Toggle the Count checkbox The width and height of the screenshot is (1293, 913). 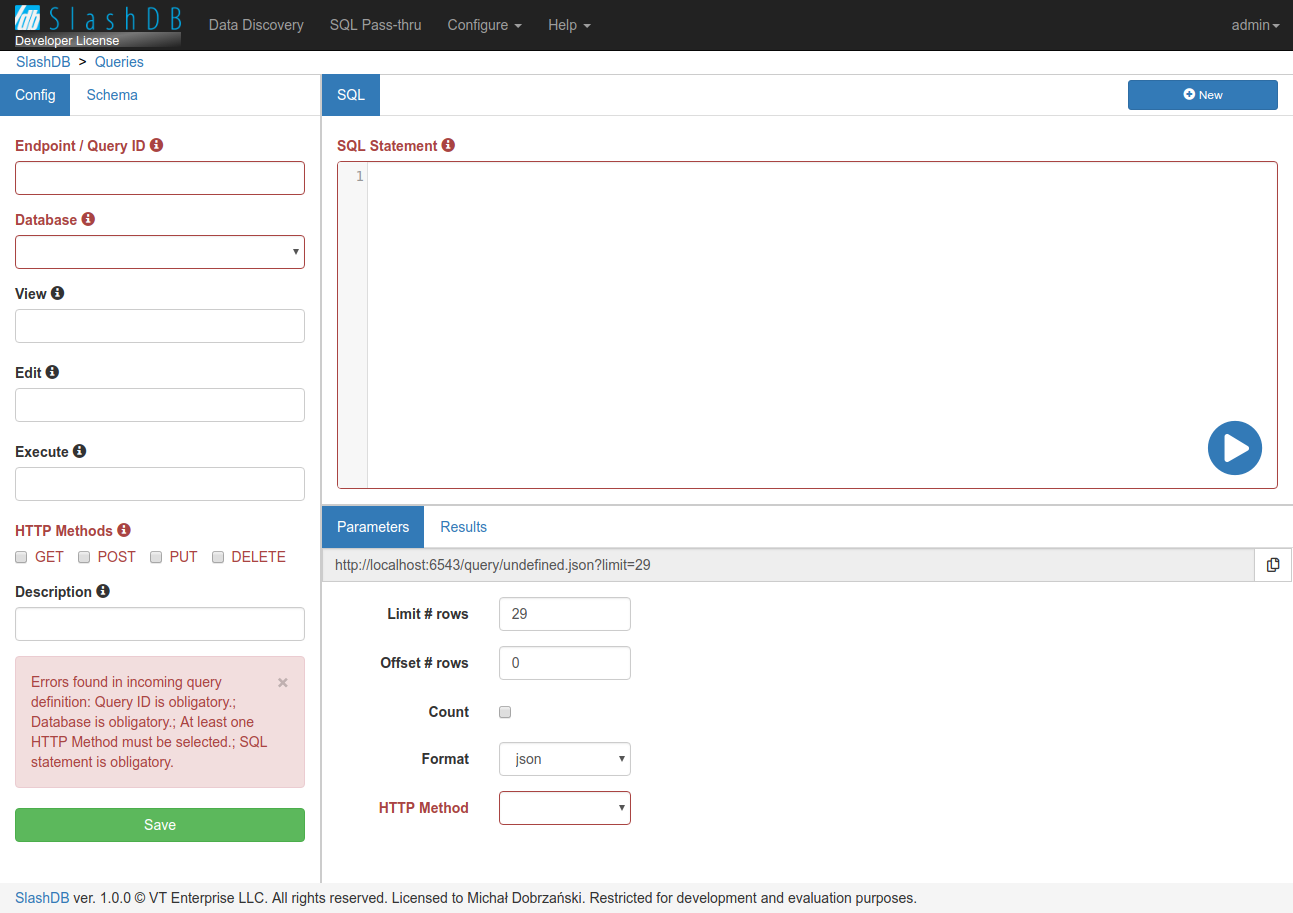pos(505,712)
